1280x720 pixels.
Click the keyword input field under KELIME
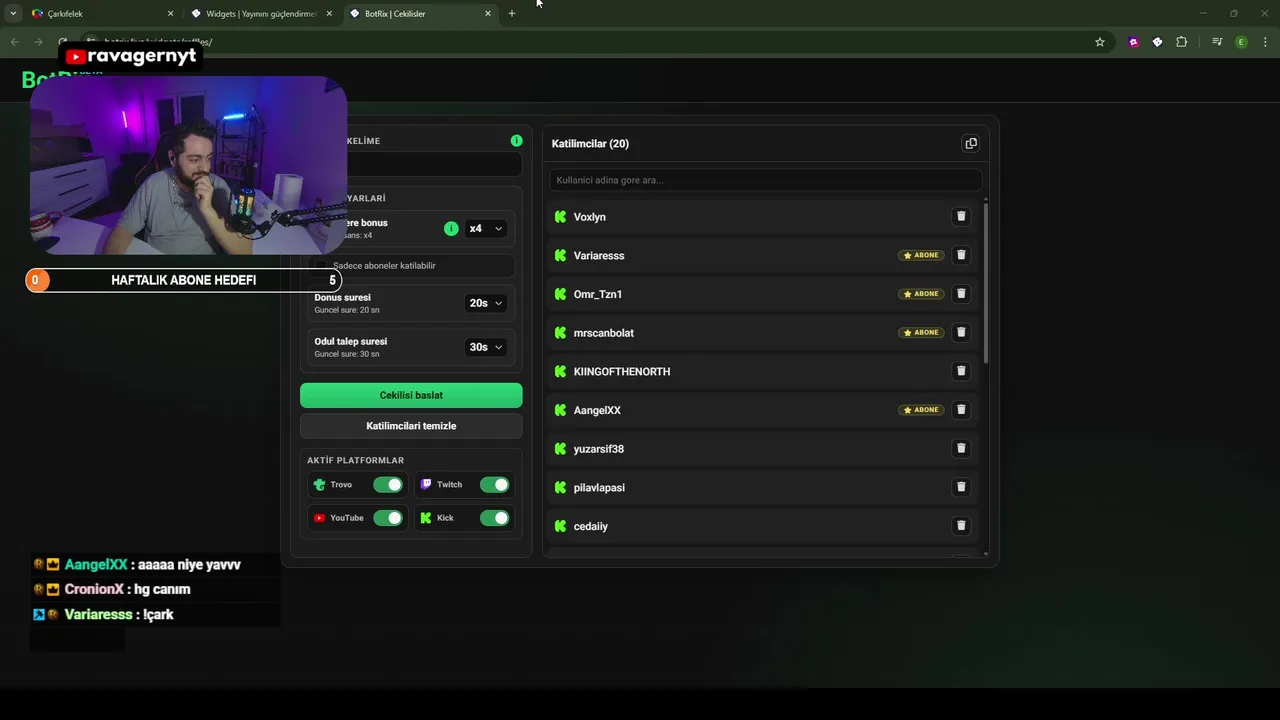coord(433,164)
